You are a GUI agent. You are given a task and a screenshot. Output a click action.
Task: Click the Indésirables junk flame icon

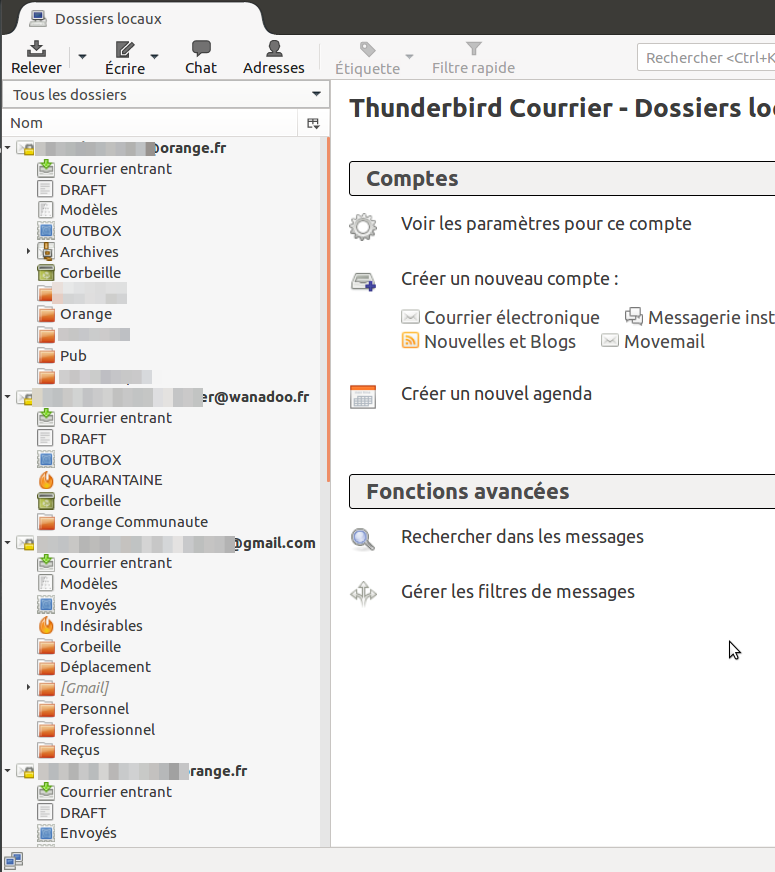click(x=46, y=626)
